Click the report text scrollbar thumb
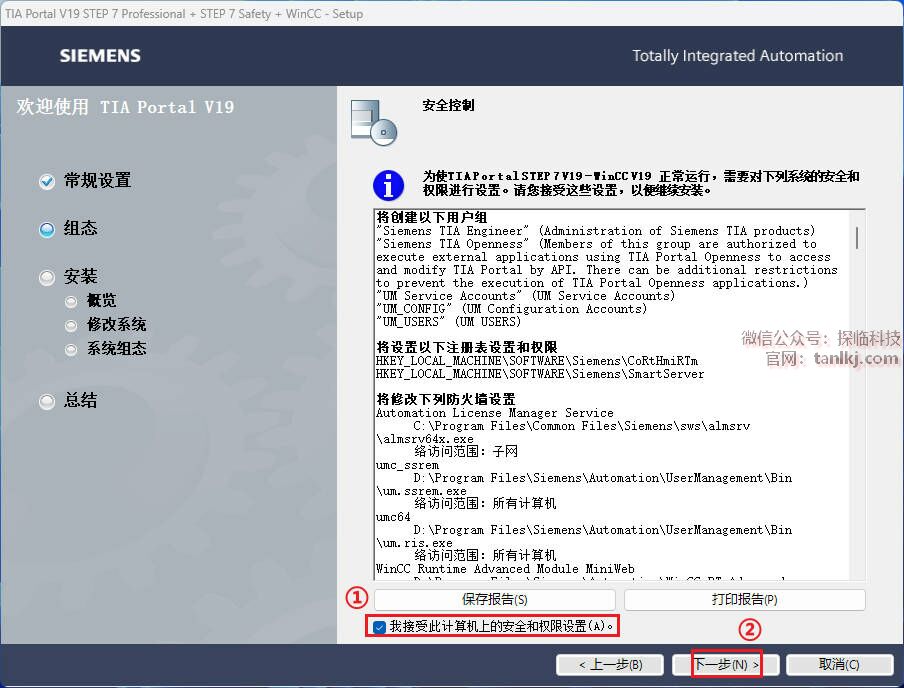The width and height of the screenshot is (904, 688). (x=857, y=238)
